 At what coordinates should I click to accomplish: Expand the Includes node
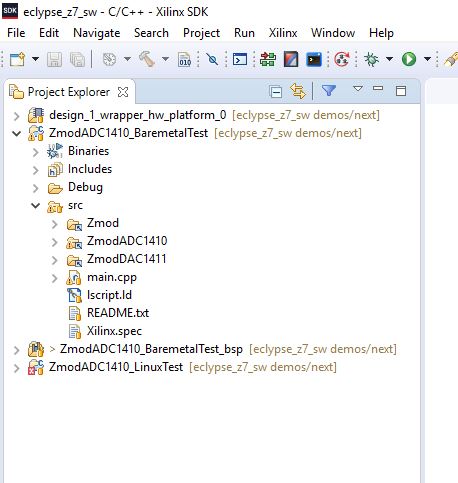click(35, 170)
